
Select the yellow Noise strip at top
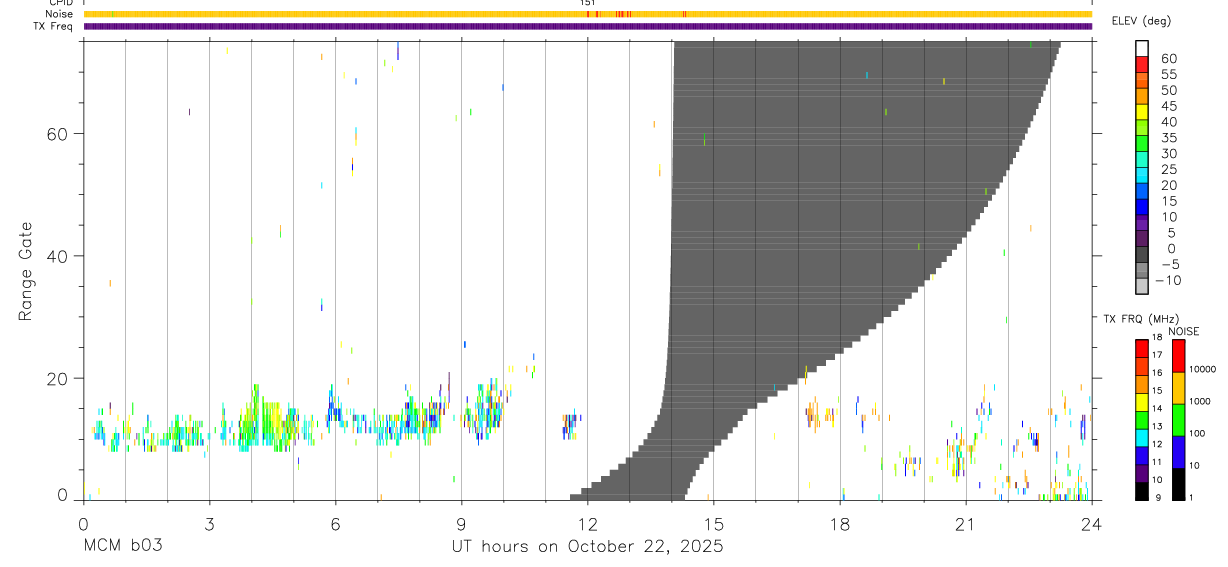point(587,14)
